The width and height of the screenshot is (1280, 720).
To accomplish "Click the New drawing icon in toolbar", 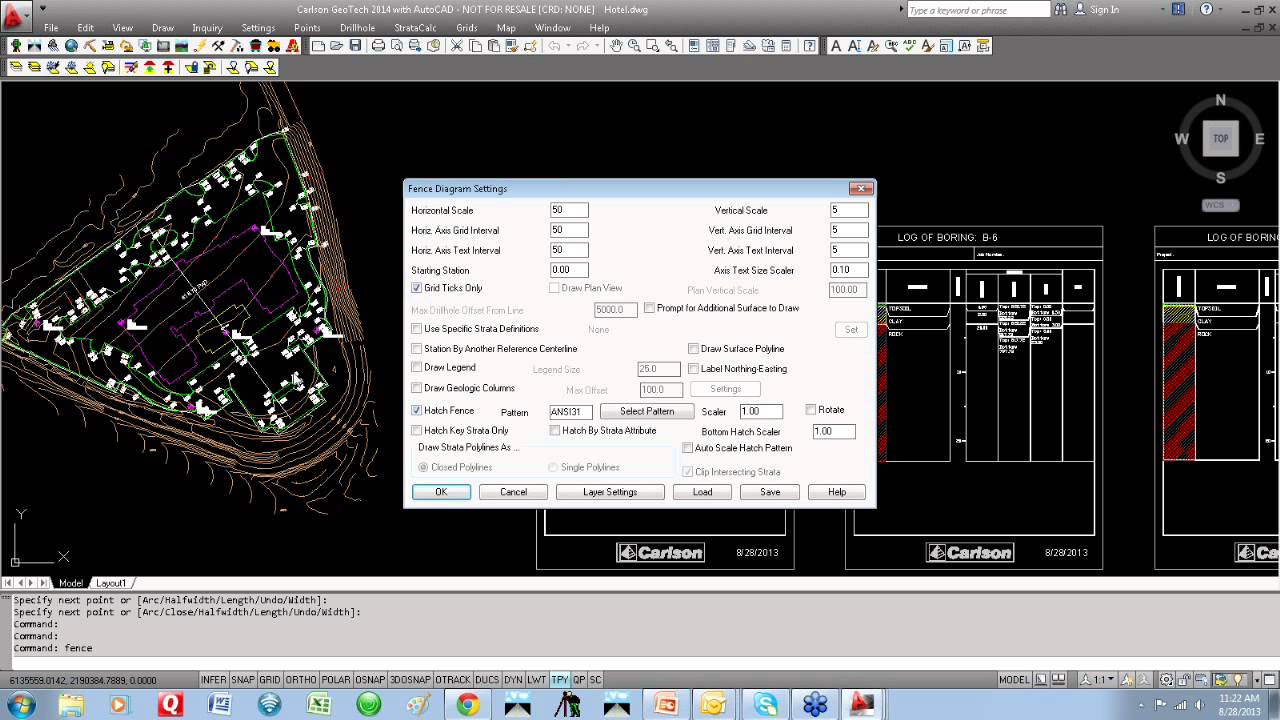I will (x=318, y=46).
